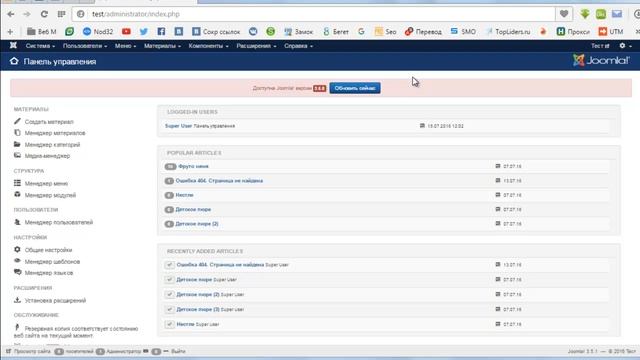
Task: Toggle published check for Детское пюре recent article
Action: pos(169,280)
